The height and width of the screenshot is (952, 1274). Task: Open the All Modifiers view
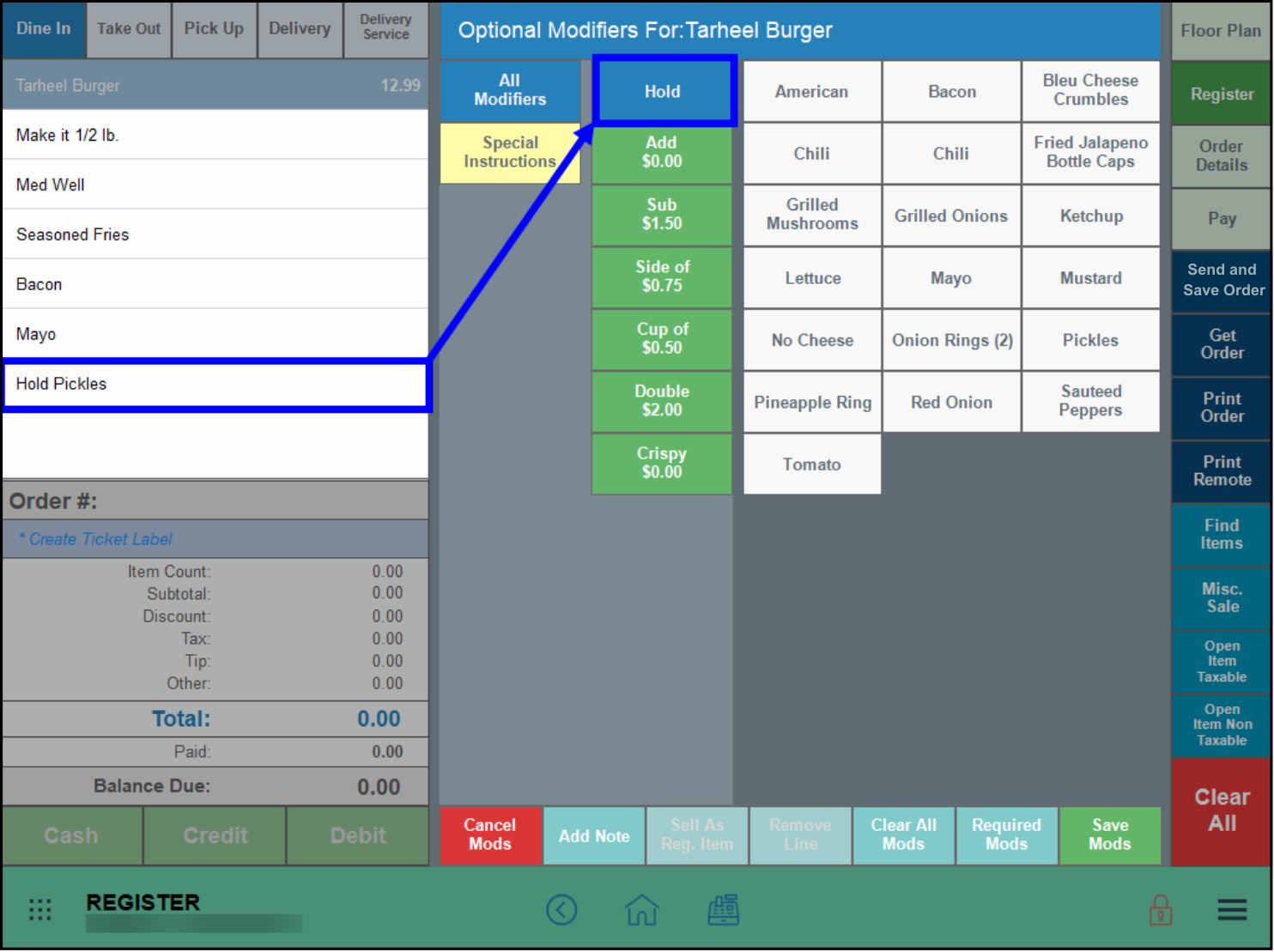pyautogui.click(x=510, y=90)
